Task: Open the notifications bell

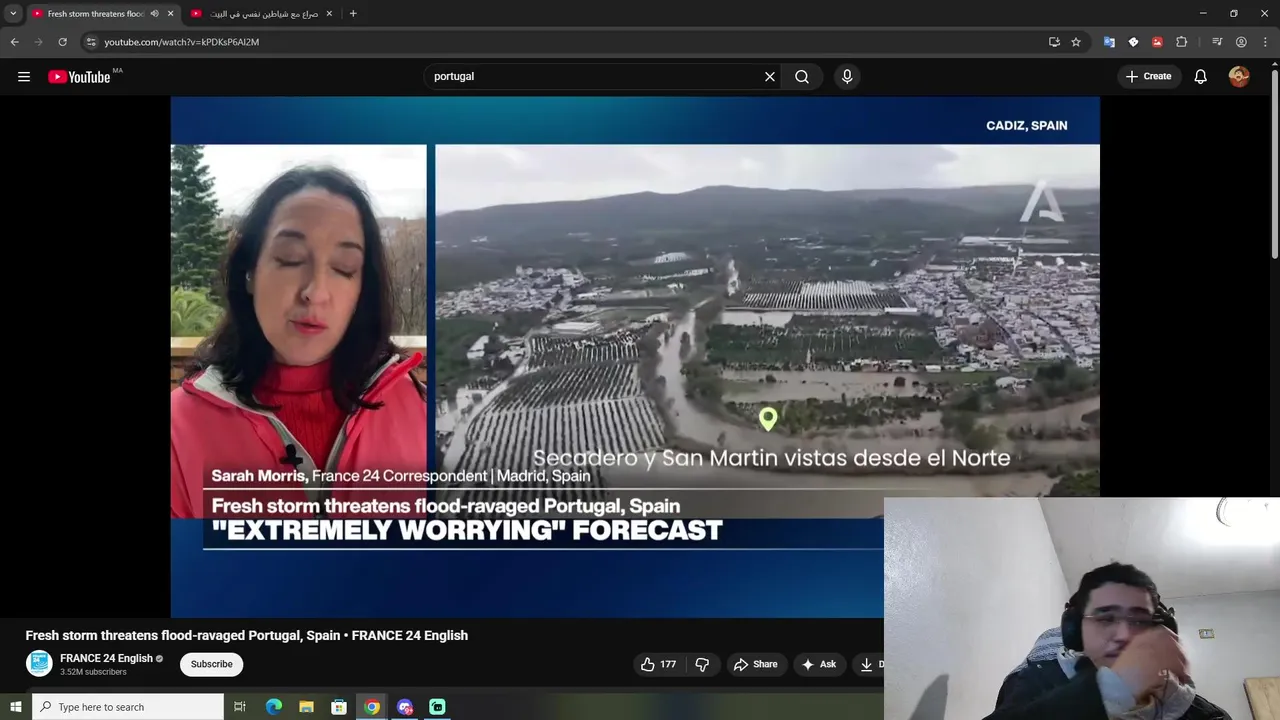Action: pos(1201,77)
